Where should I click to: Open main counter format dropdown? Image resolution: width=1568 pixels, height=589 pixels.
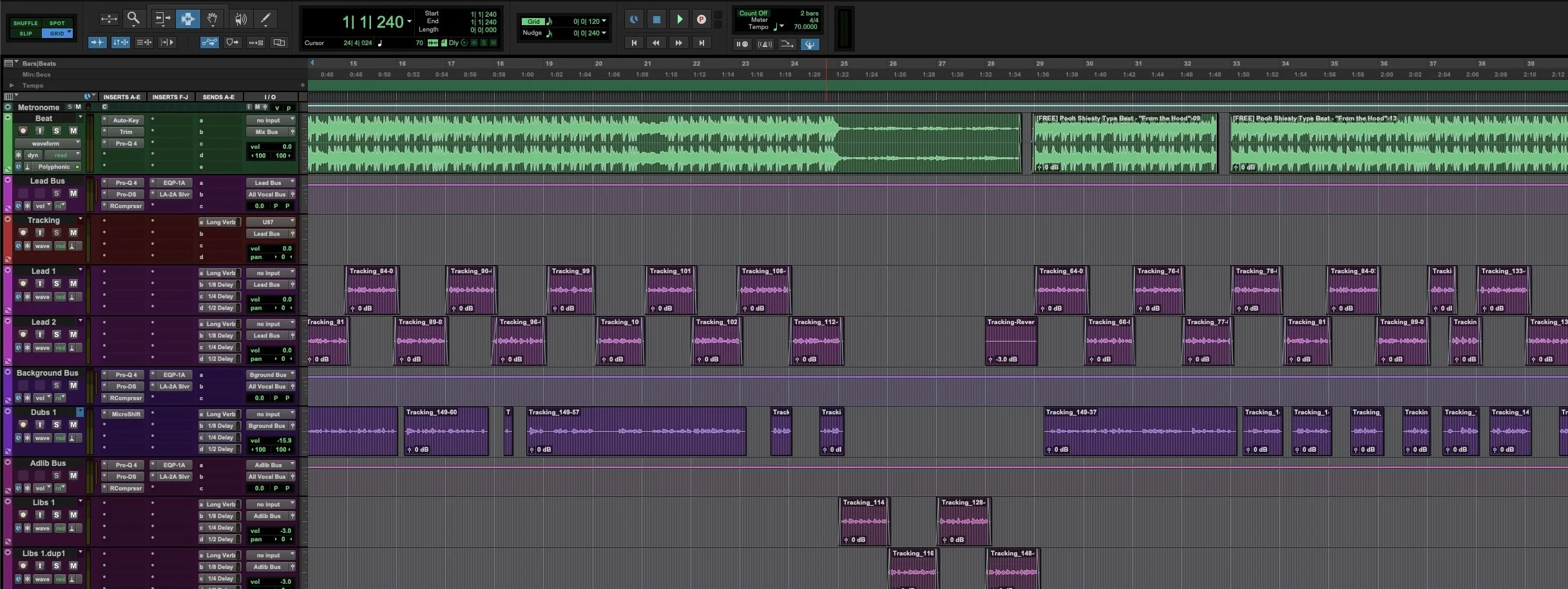(409, 22)
